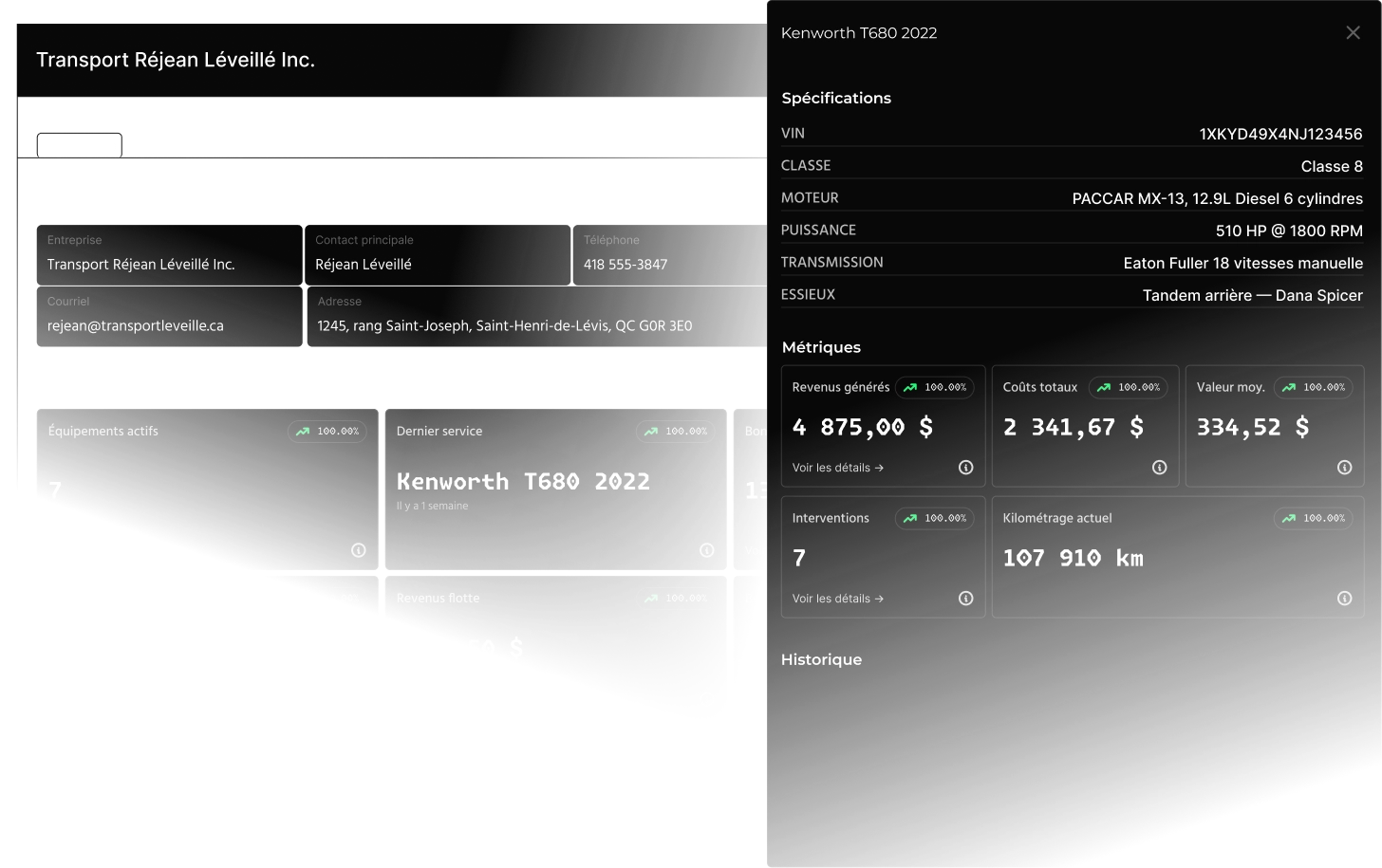
Task: Click the info icon on Interventions card
Action: click(965, 598)
